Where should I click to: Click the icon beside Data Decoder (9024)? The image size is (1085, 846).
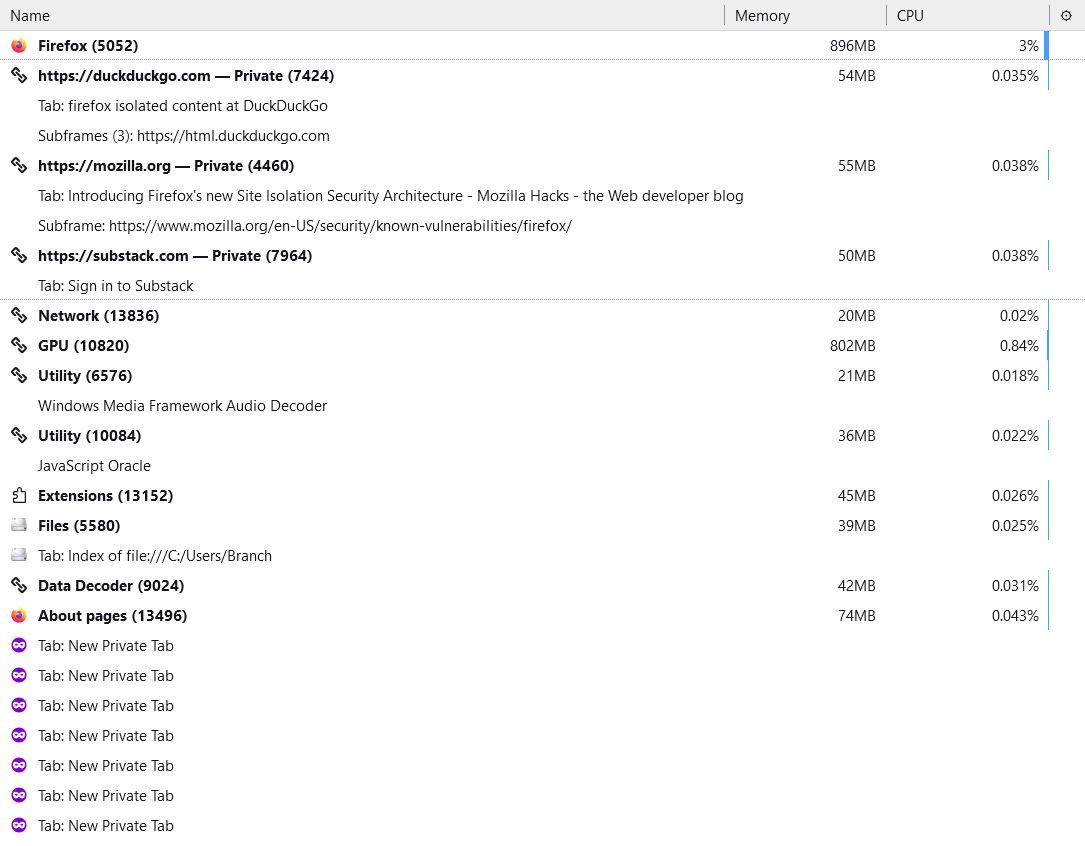[x=19, y=585]
